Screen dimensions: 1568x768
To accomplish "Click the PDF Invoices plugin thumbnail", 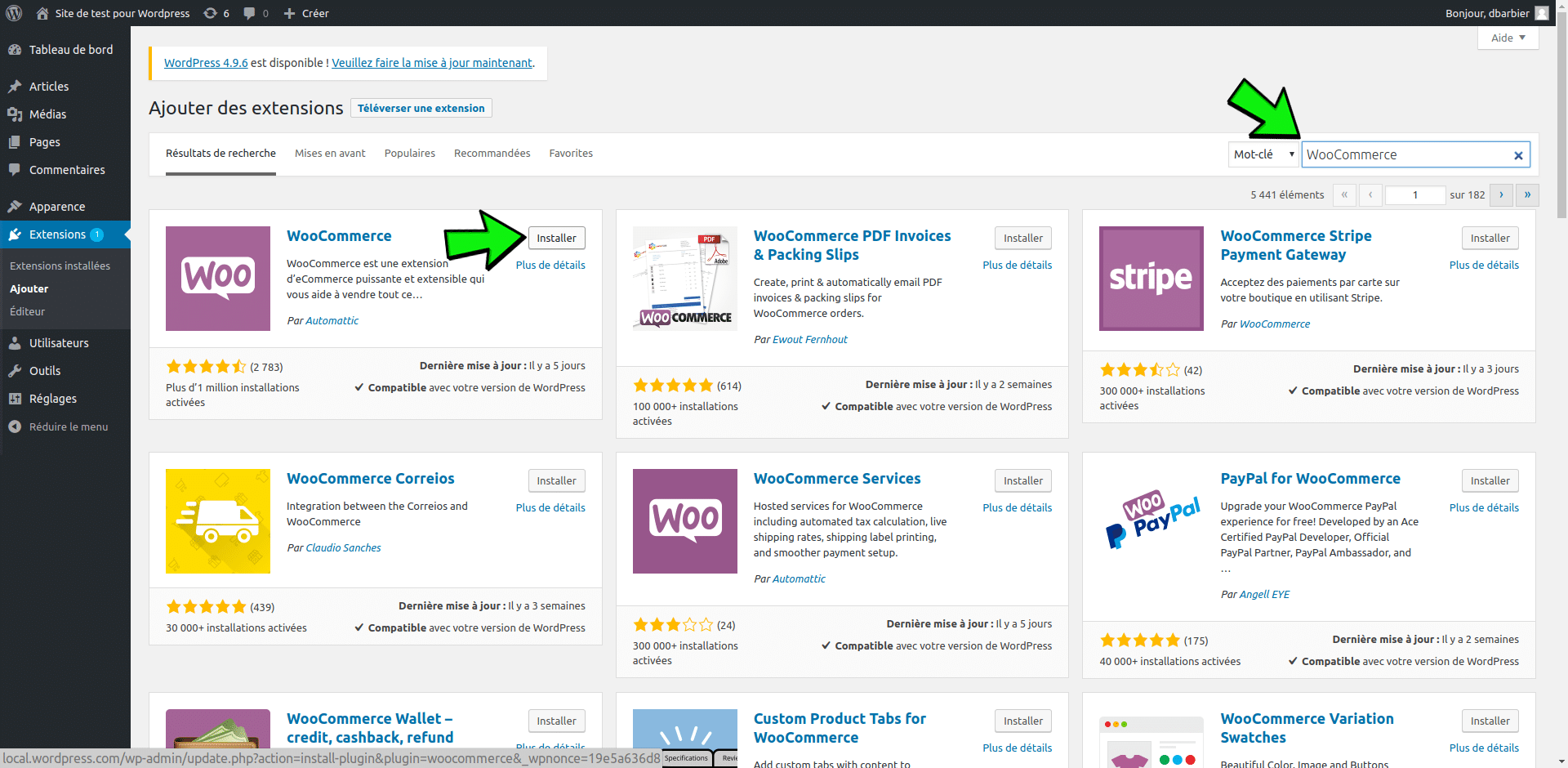I will point(685,279).
